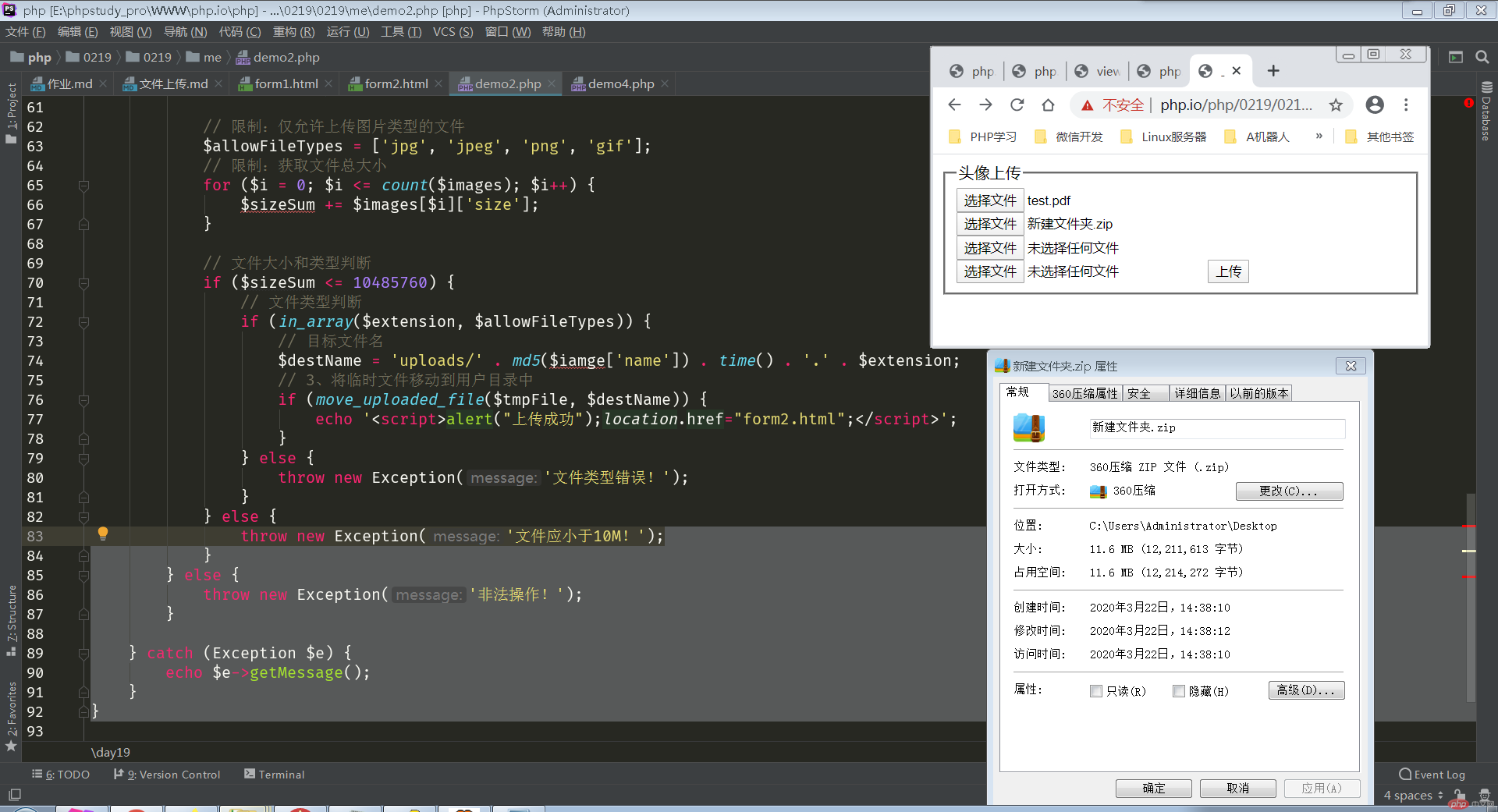1498x812 pixels.
Task: Open the PHP学习 bookmark folder
Action: (x=982, y=137)
